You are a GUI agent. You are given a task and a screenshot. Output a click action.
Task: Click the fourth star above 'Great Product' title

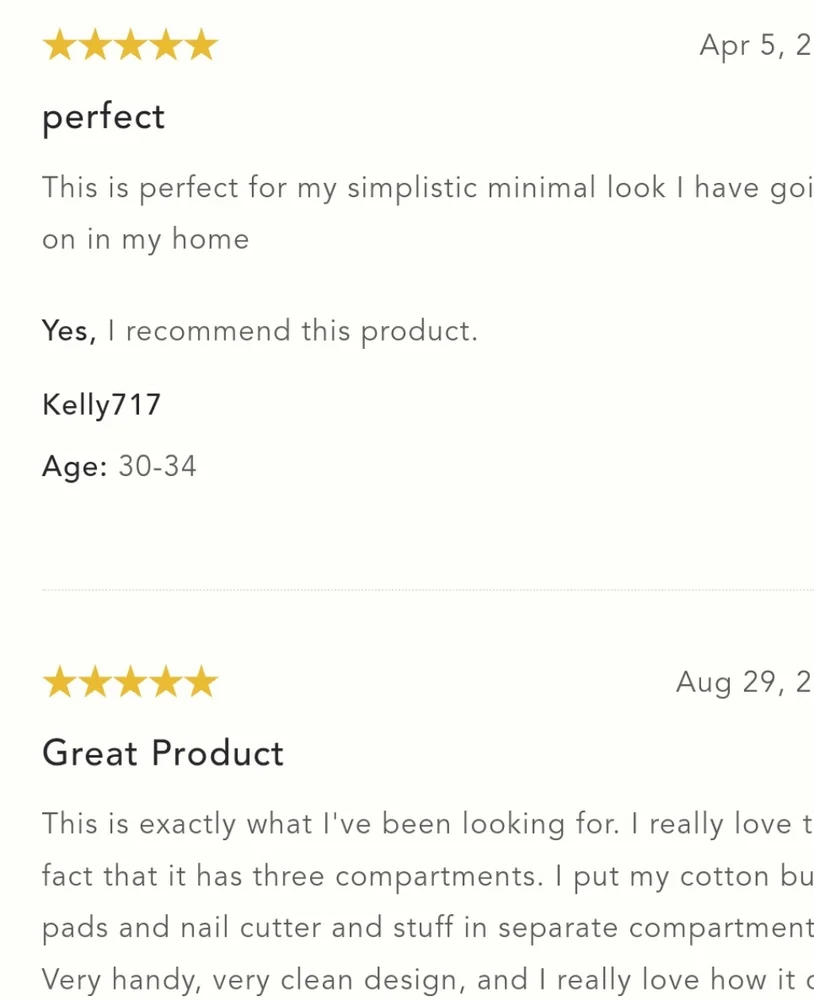tap(166, 682)
